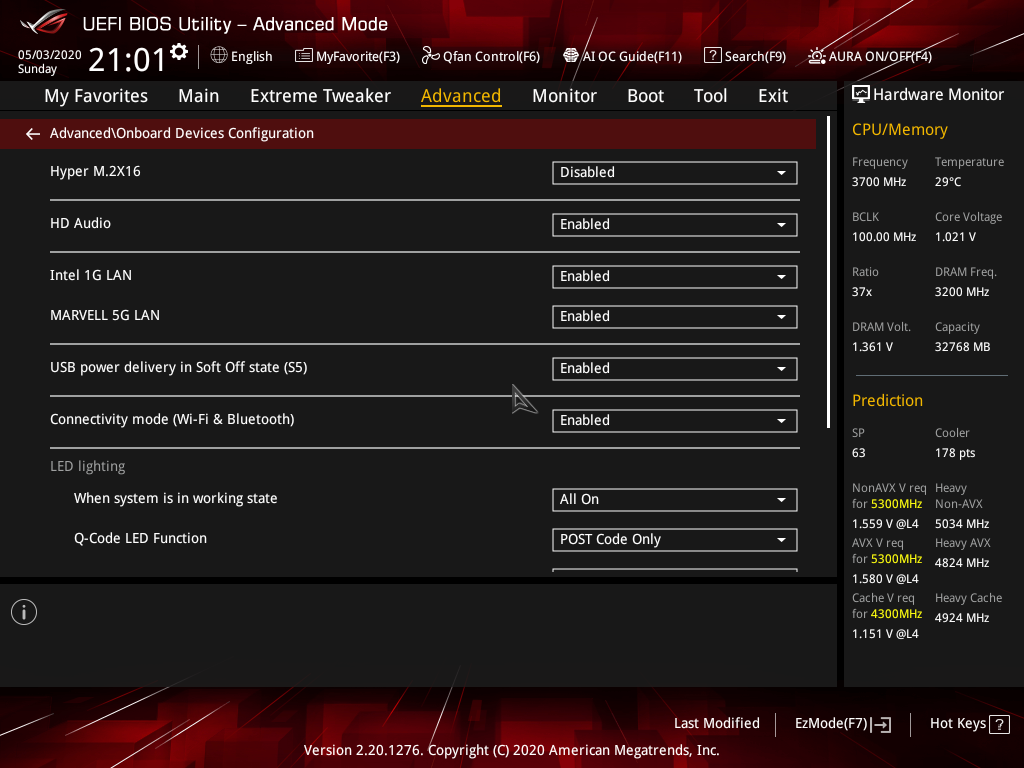Select the USB power delivery in Soft Off state label

(x=178, y=367)
